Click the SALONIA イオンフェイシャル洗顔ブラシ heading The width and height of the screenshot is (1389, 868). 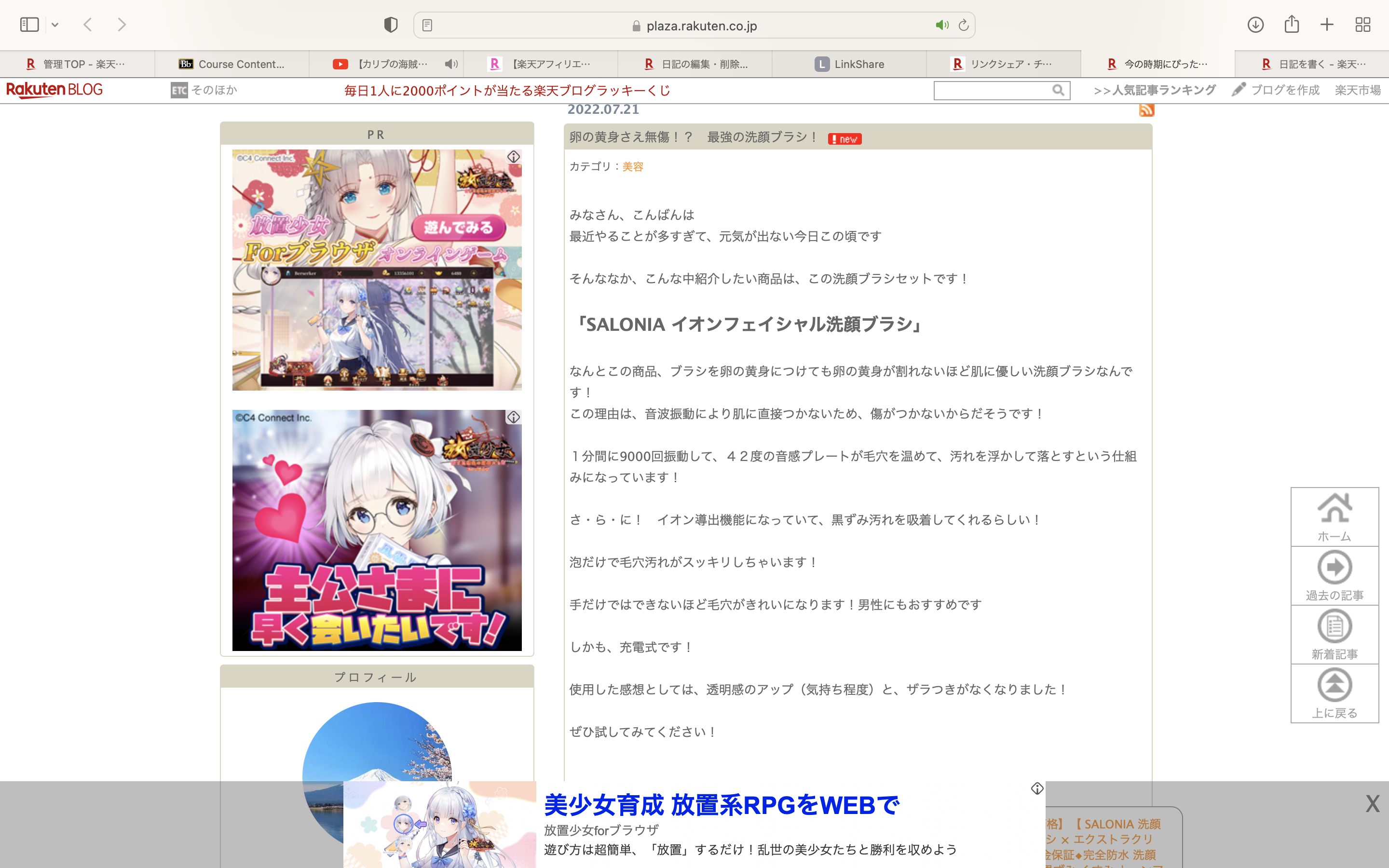(749, 325)
